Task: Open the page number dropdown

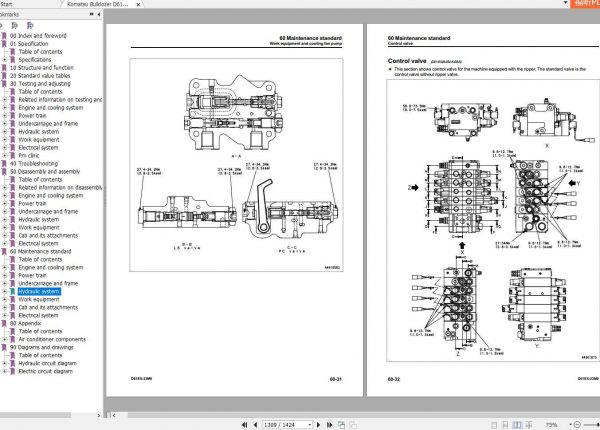Action: 309,425
